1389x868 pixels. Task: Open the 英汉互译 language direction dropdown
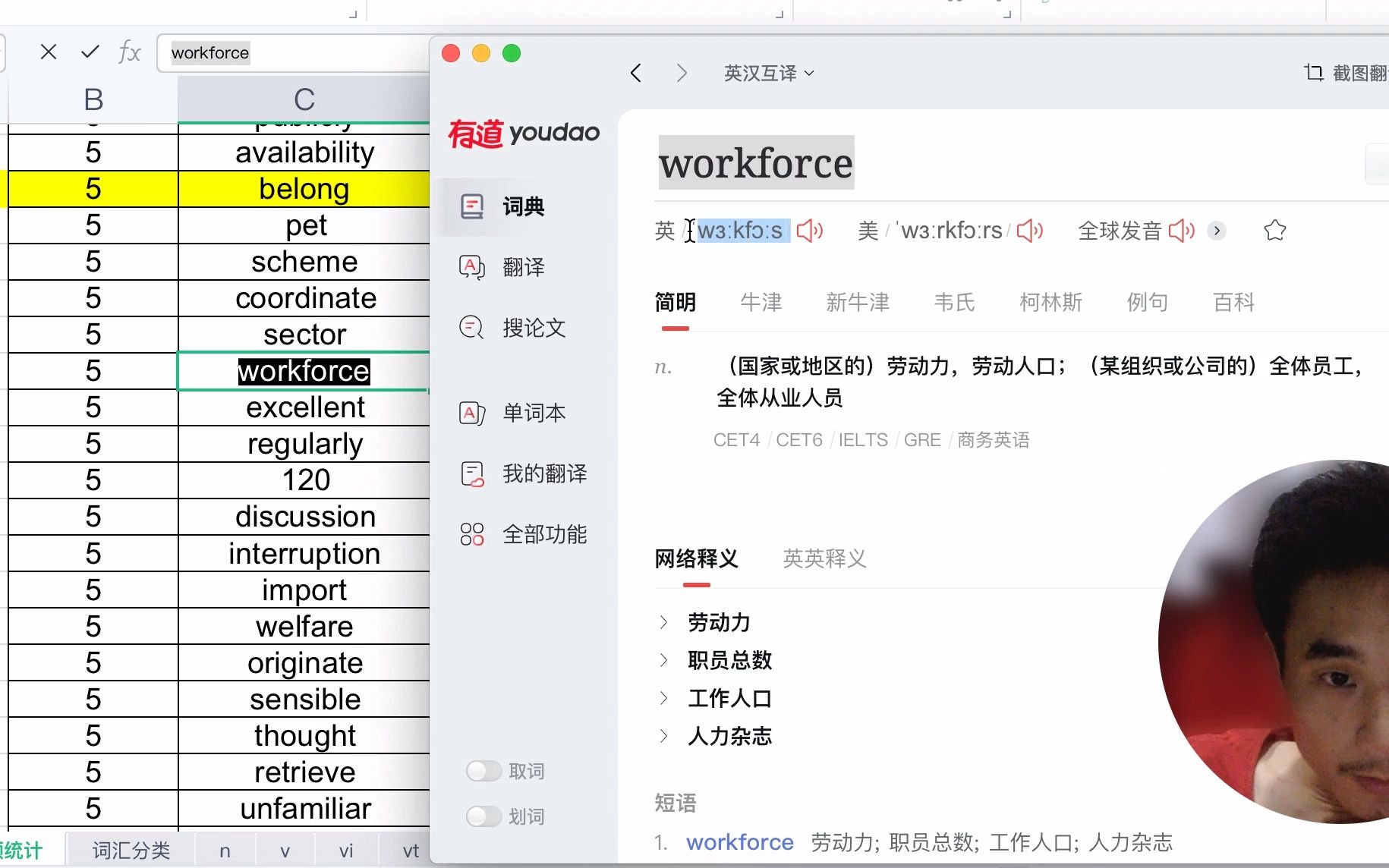coord(768,72)
